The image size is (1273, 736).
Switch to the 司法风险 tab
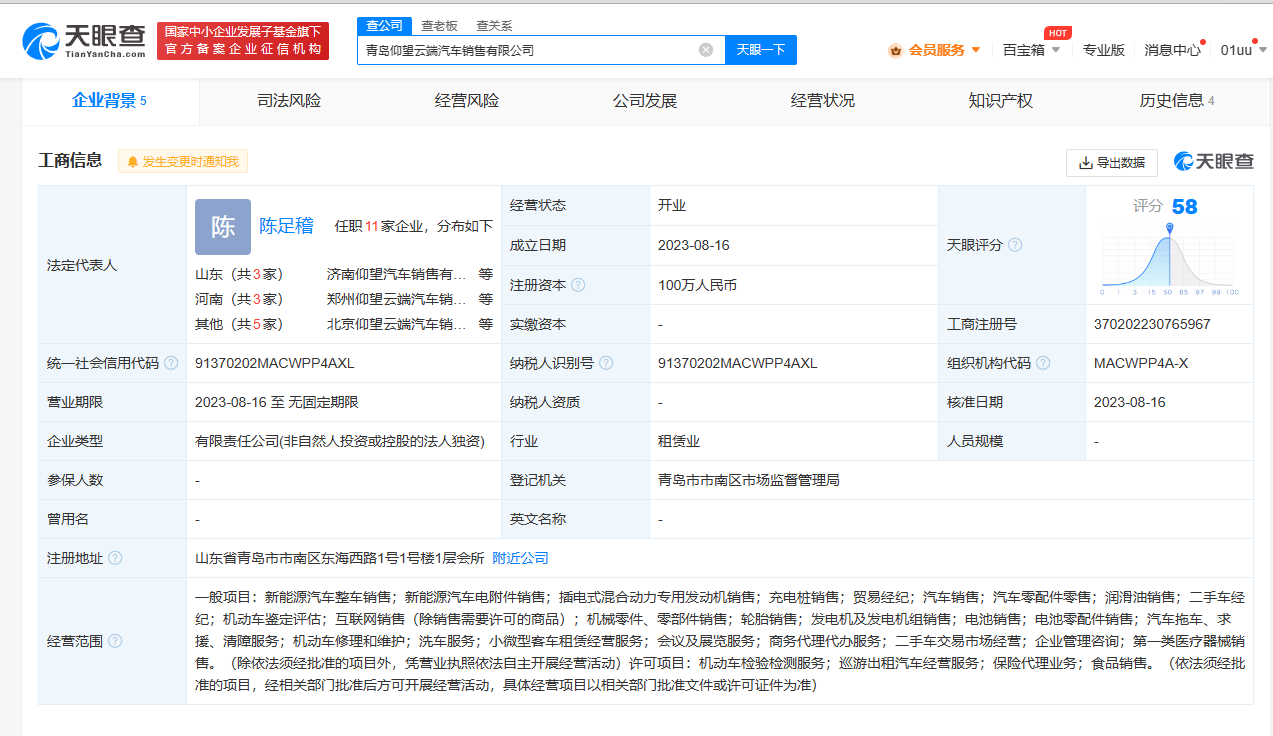click(289, 101)
